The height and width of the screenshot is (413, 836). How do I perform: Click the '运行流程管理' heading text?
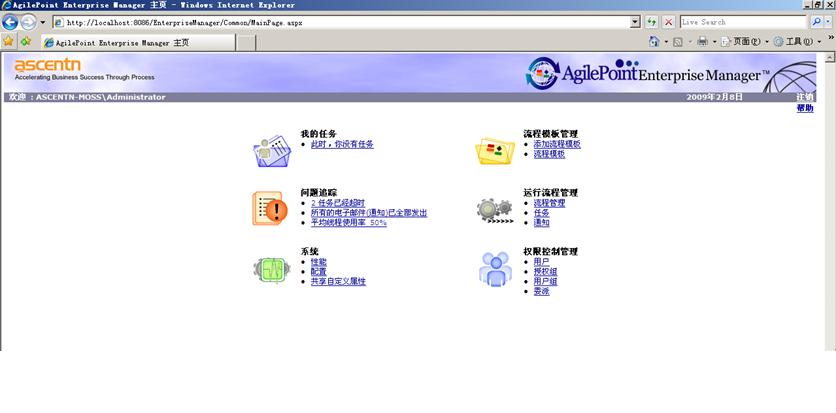click(x=550, y=193)
